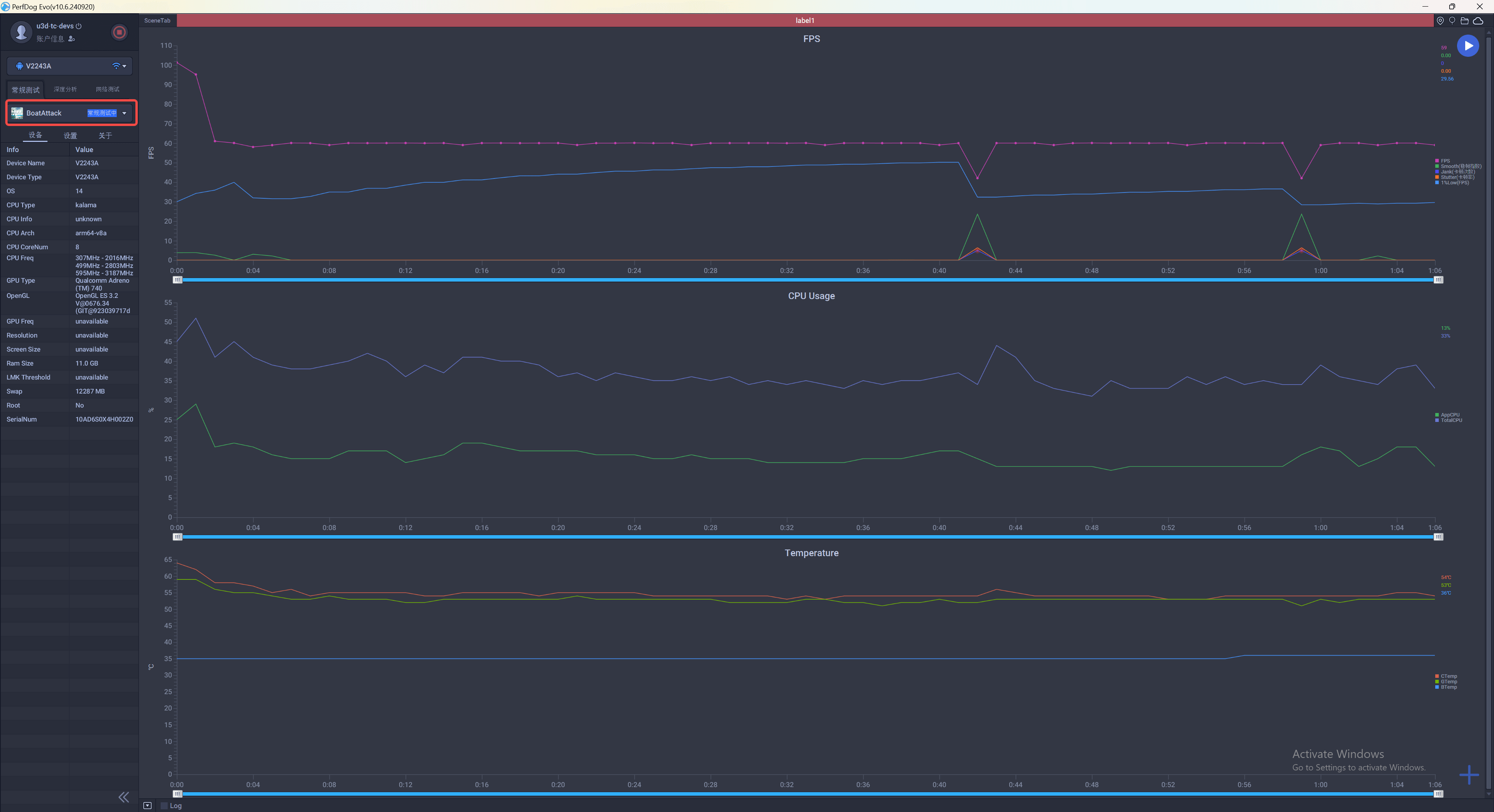The image size is (1494, 812).
Task: Toggle the AppCPU series in CPU legend
Action: coord(1449,415)
